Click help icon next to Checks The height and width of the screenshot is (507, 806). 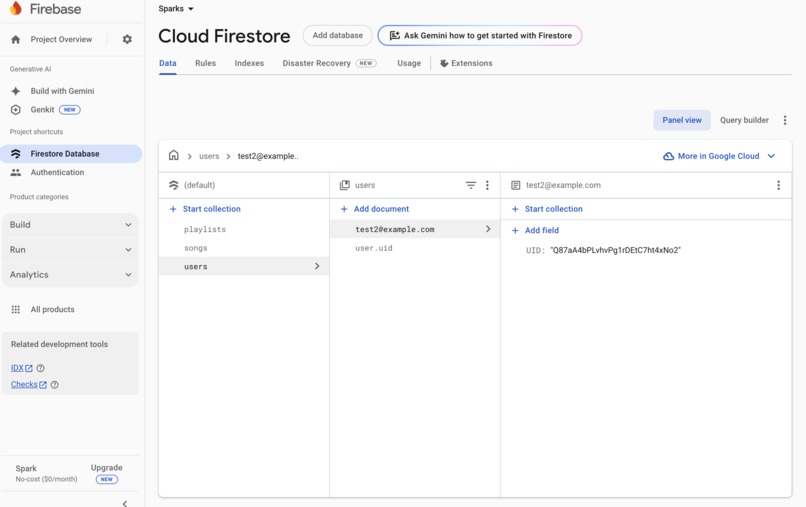point(54,385)
